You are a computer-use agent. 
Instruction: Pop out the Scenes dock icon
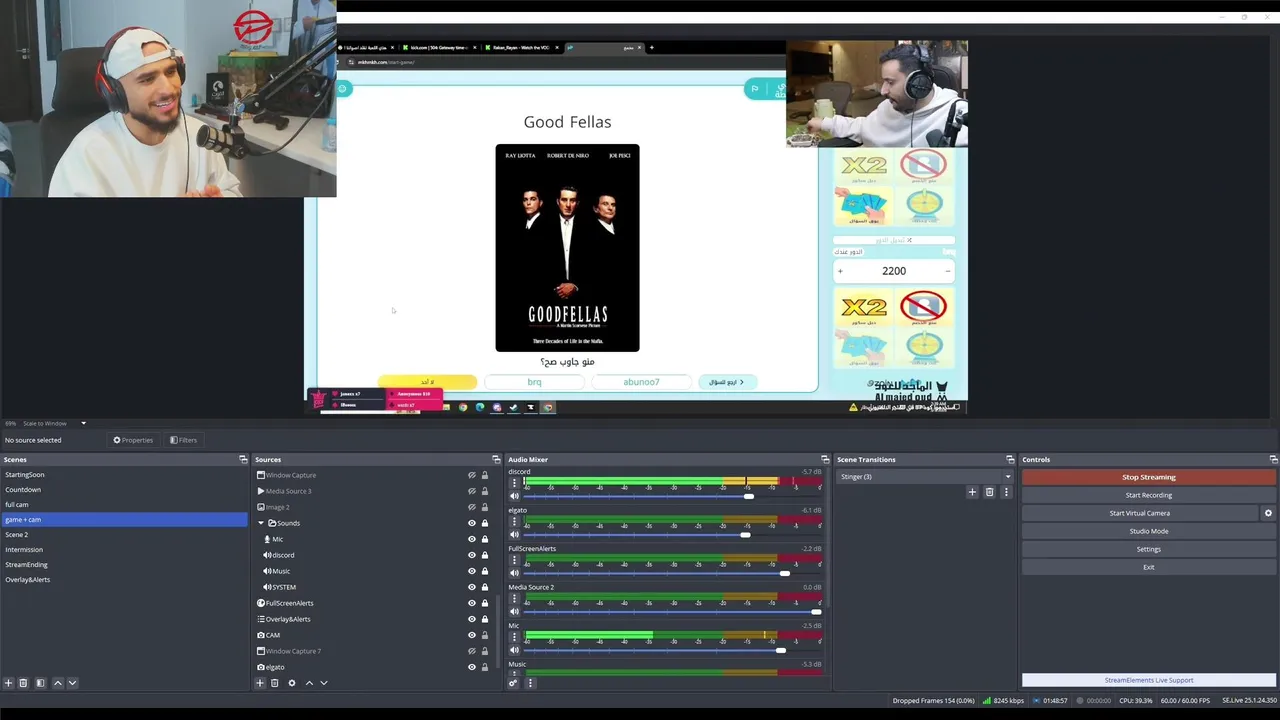pos(243,459)
